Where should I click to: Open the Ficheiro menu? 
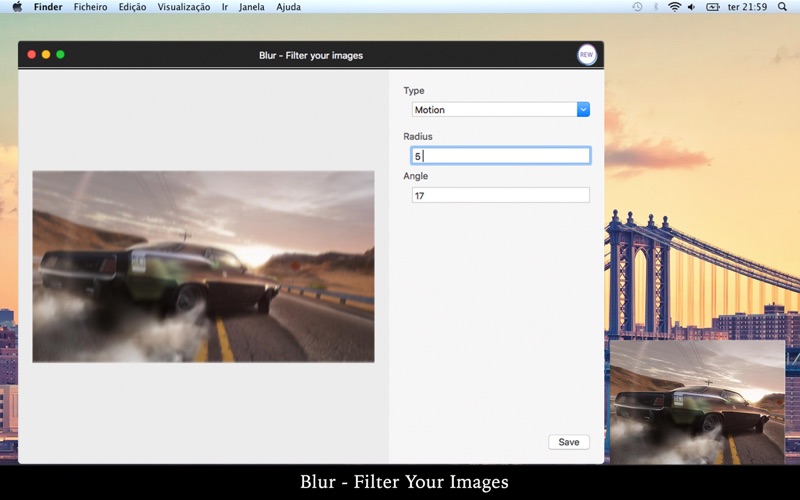click(x=90, y=7)
